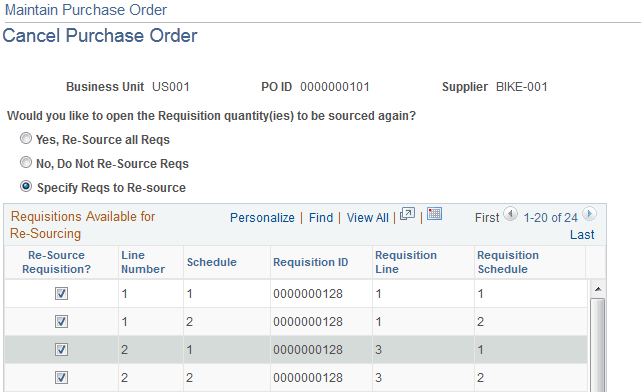Open grid in new window icon
This screenshot has width=641, height=392.
tap(407, 214)
